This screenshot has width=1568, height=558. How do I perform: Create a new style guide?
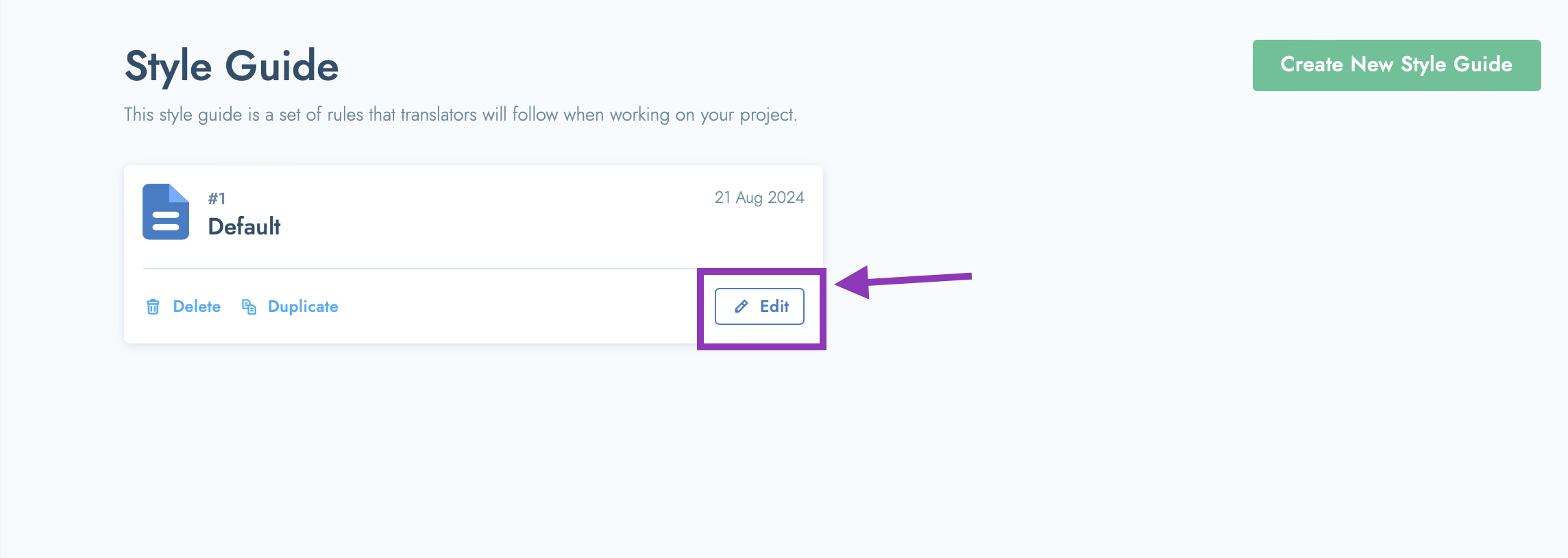[1397, 65]
